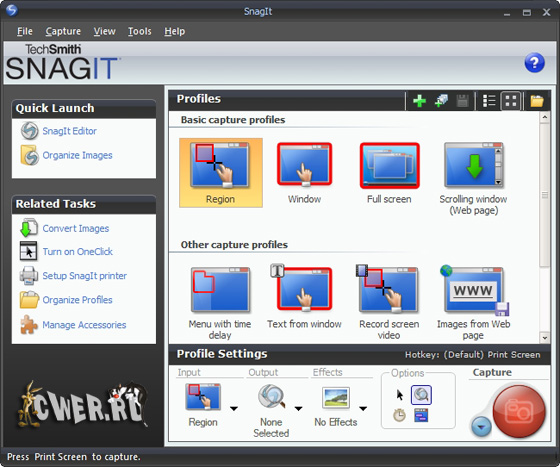The width and height of the screenshot is (560, 467).
Task: Toggle multiple area capture option
Action: coord(421,416)
